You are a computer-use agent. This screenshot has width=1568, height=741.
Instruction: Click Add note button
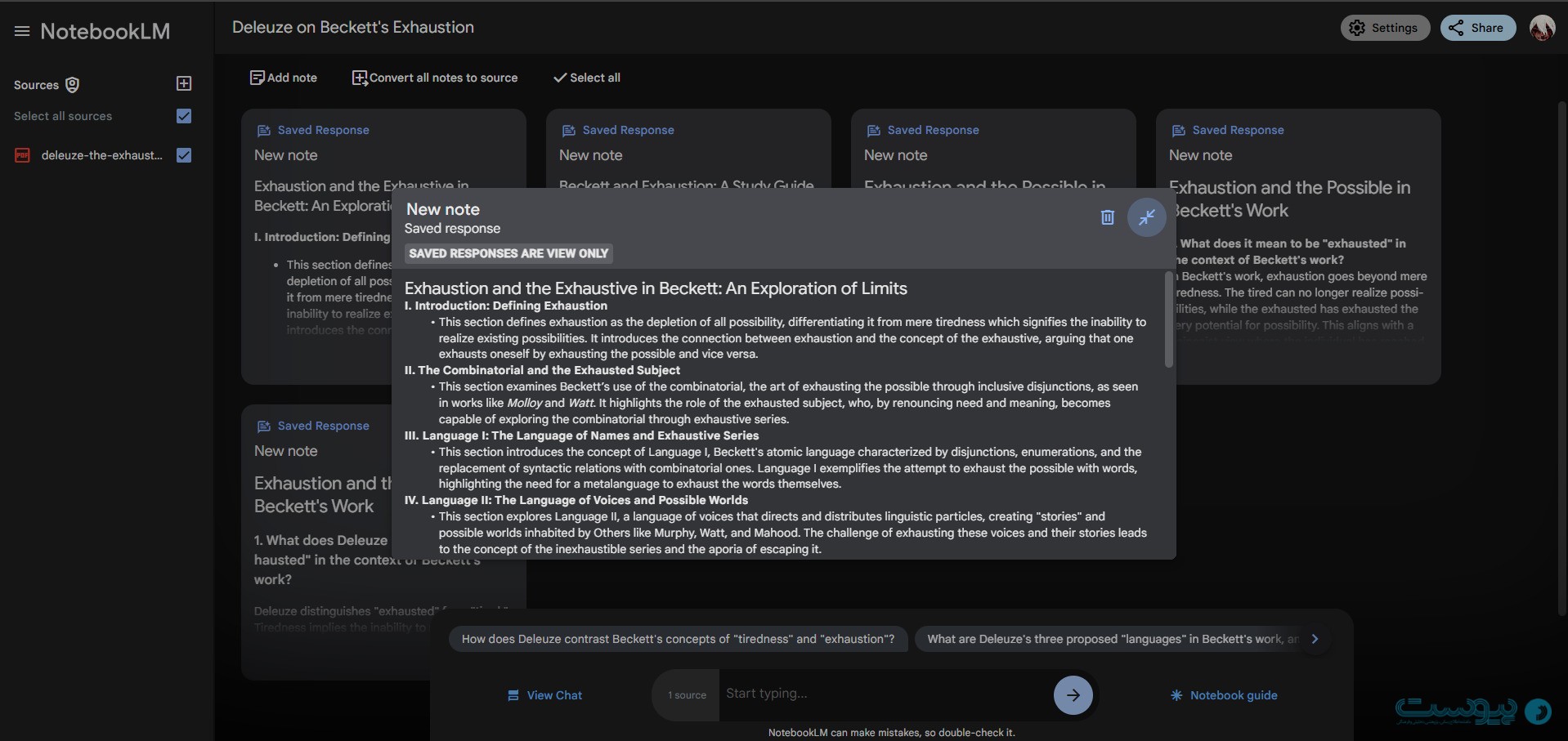click(x=283, y=78)
